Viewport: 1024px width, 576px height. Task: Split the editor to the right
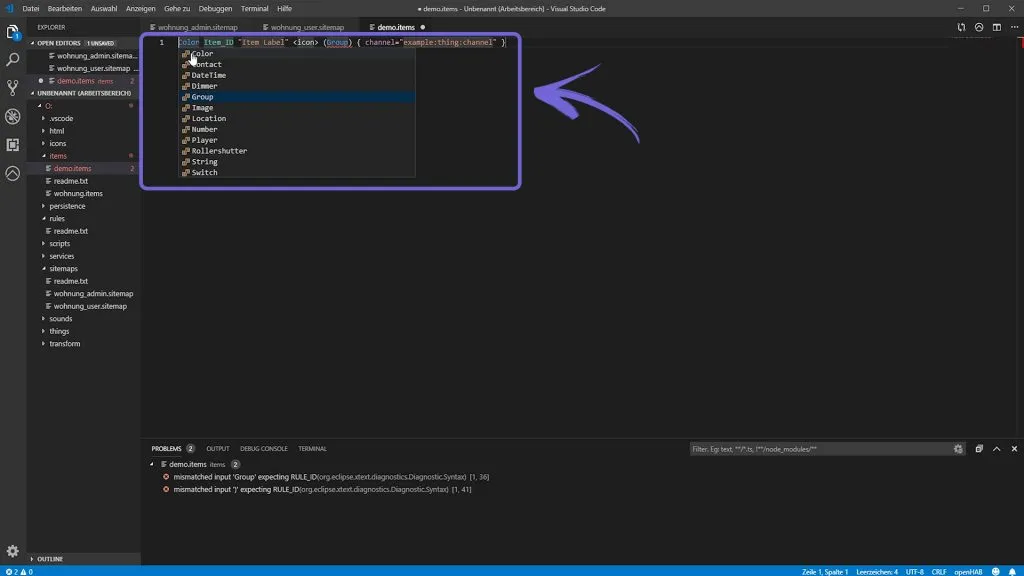(997, 27)
